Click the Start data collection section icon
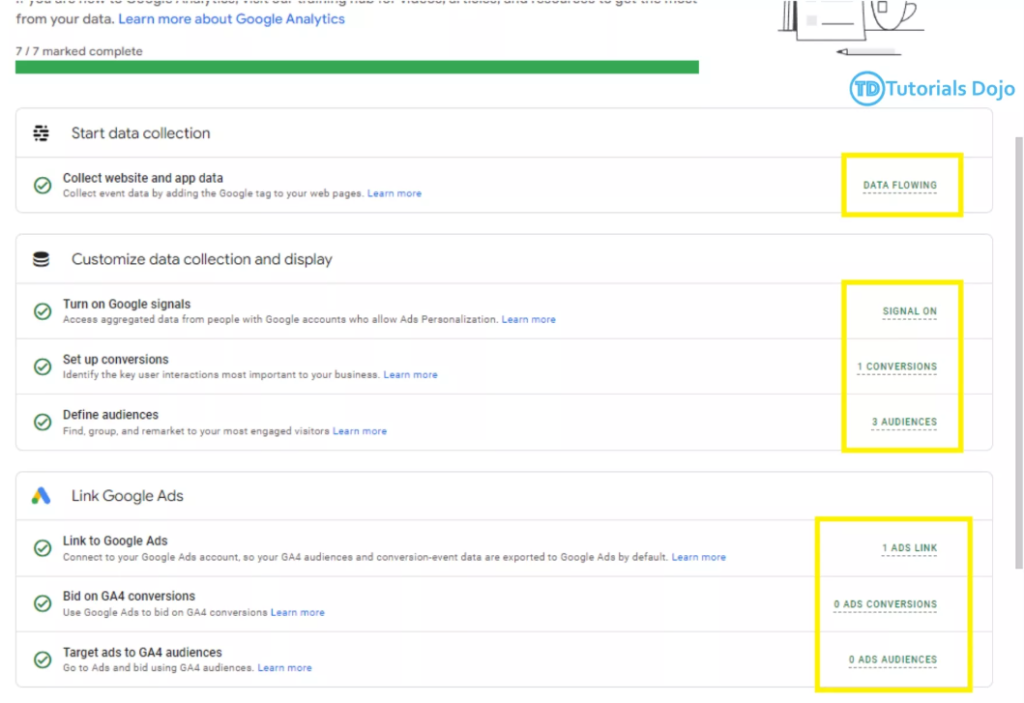 (41, 133)
